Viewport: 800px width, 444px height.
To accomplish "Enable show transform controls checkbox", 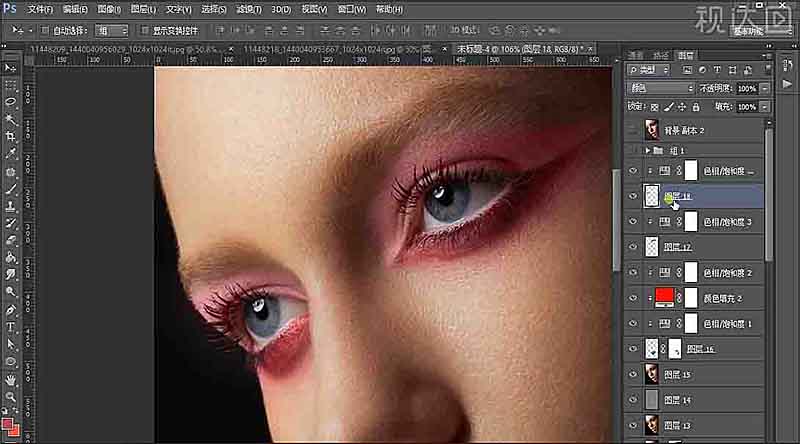I will pyautogui.click(x=144, y=31).
